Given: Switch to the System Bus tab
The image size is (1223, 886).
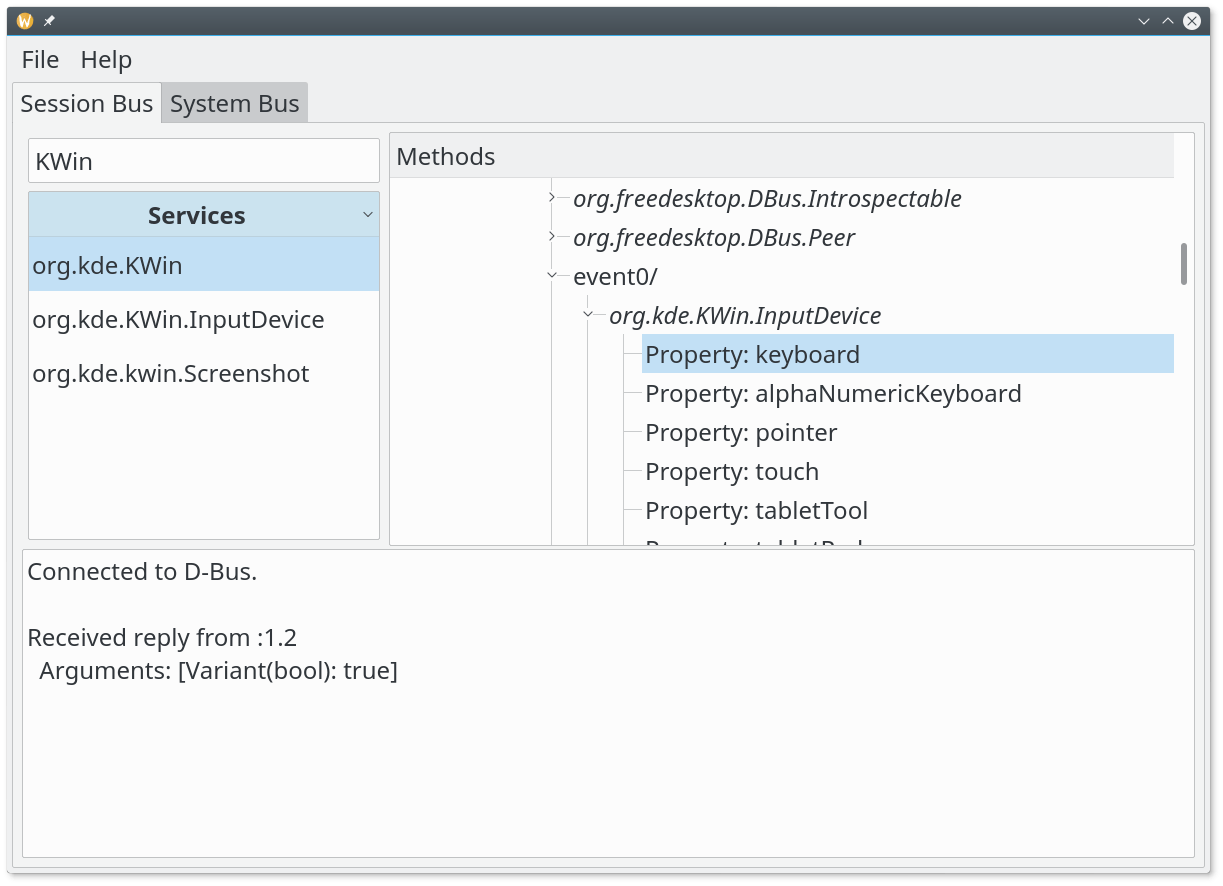Looking at the screenshot, I should pos(234,104).
